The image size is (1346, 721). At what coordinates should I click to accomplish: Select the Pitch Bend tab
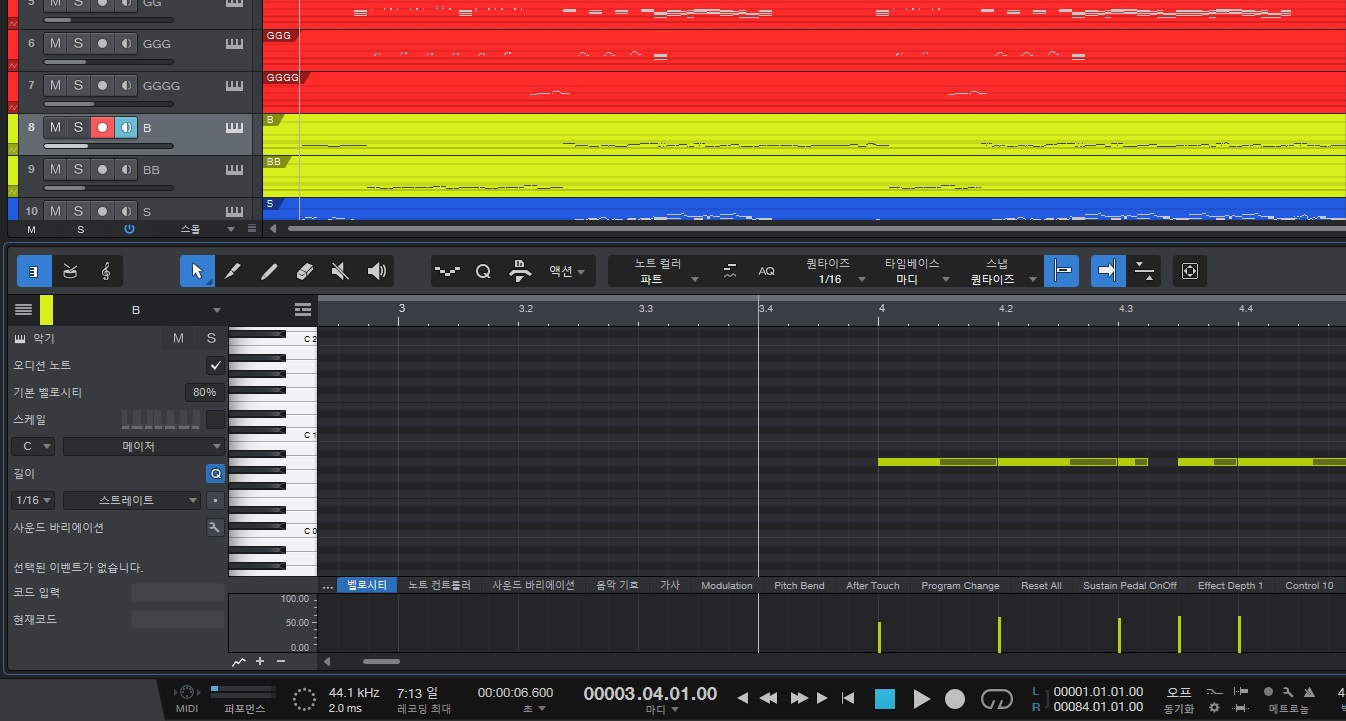799,585
